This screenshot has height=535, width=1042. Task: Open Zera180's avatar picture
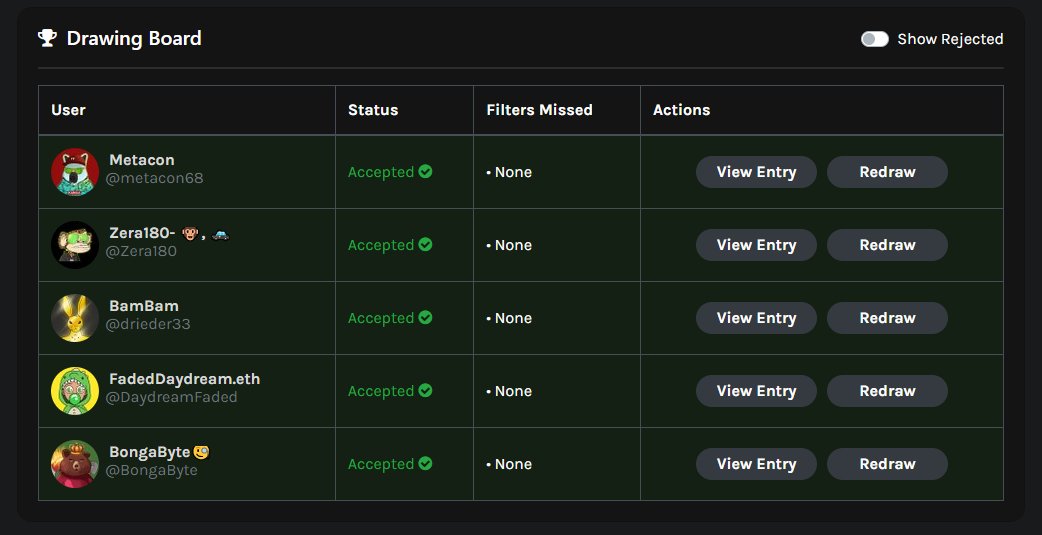[x=75, y=245]
